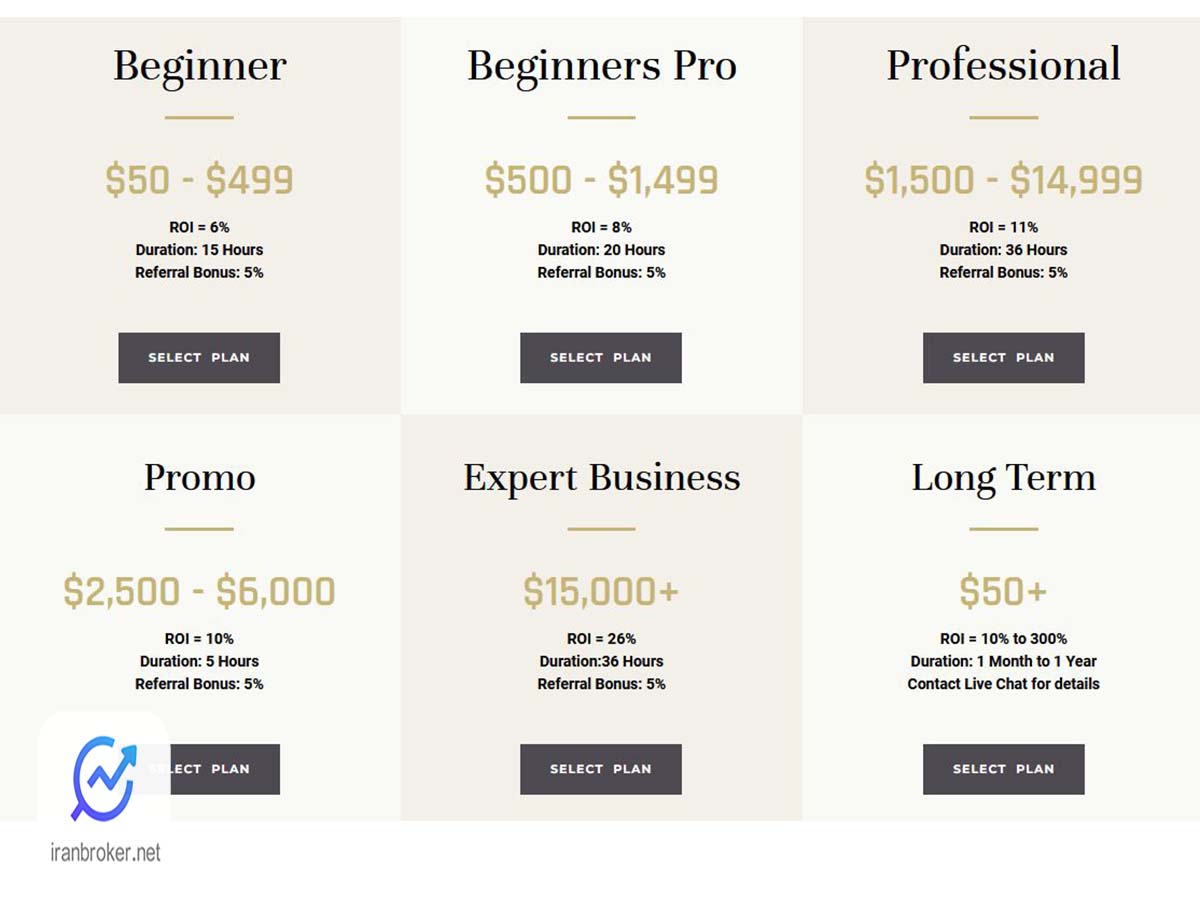
Task: Pick the Promo plan's Select Plan button
Action: [x=199, y=769]
